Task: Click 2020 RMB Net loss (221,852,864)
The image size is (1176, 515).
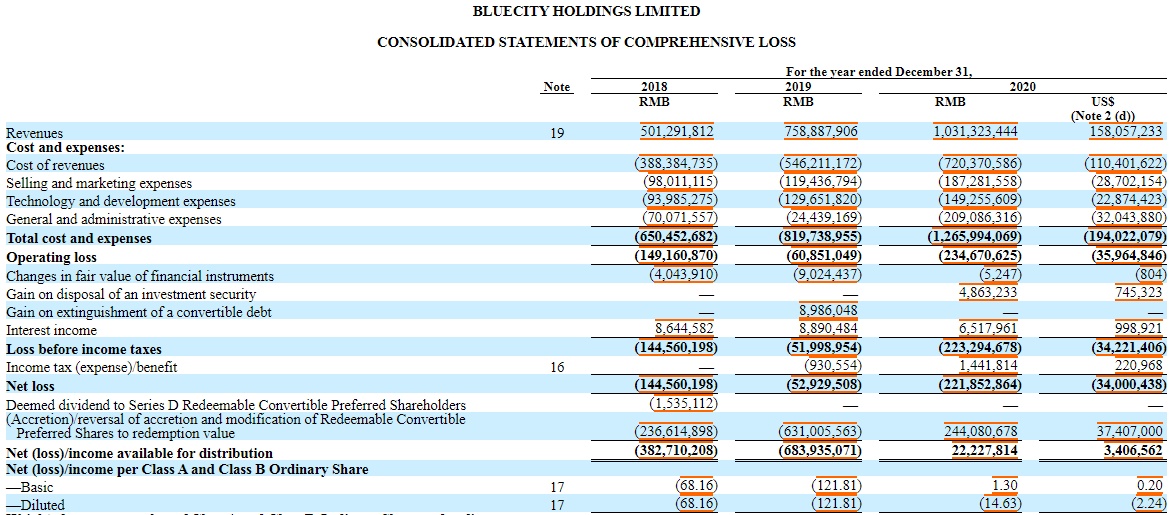Action: pyautogui.click(x=980, y=385)
